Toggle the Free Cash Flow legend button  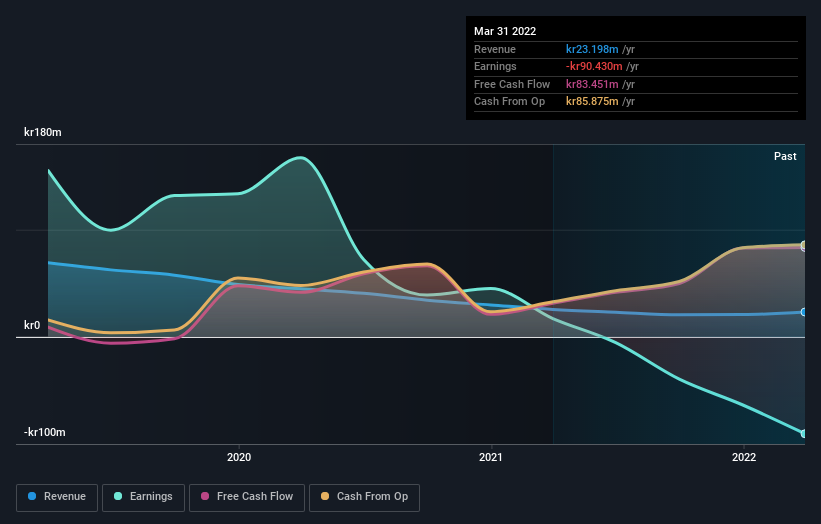[247, 497]
